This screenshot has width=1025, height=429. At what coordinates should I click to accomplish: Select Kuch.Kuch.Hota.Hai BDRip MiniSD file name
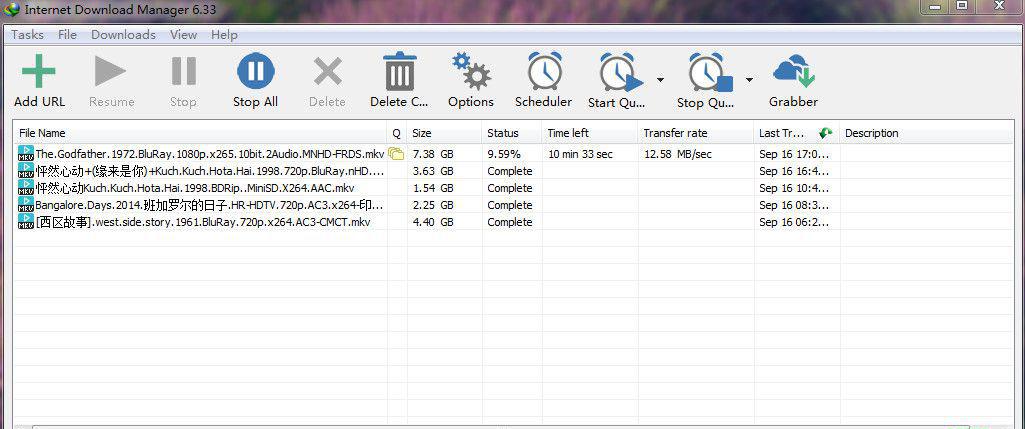(x=195, y=188)
